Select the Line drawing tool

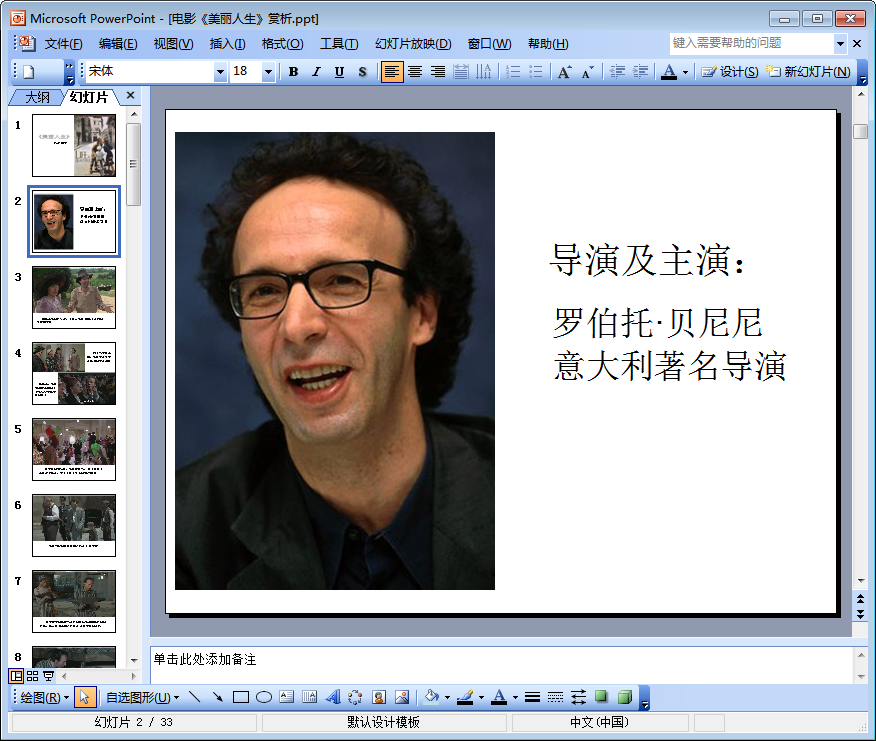pos(194,697)
